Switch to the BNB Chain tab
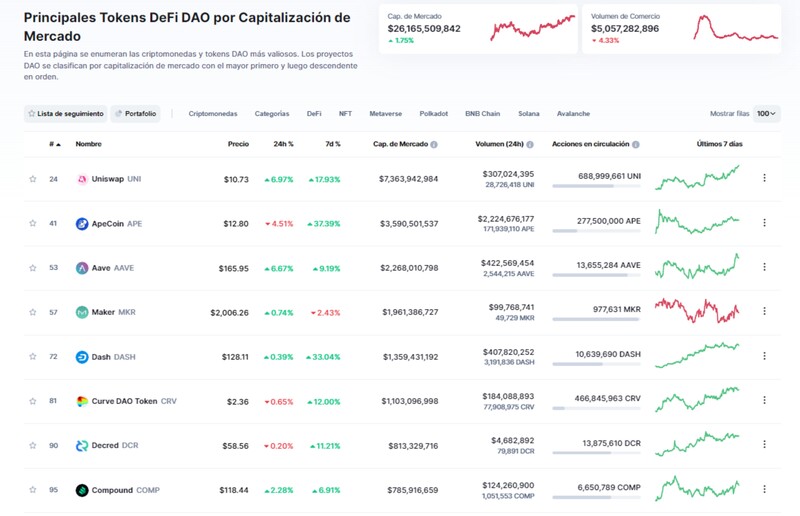800x516 pixels. 483,113
